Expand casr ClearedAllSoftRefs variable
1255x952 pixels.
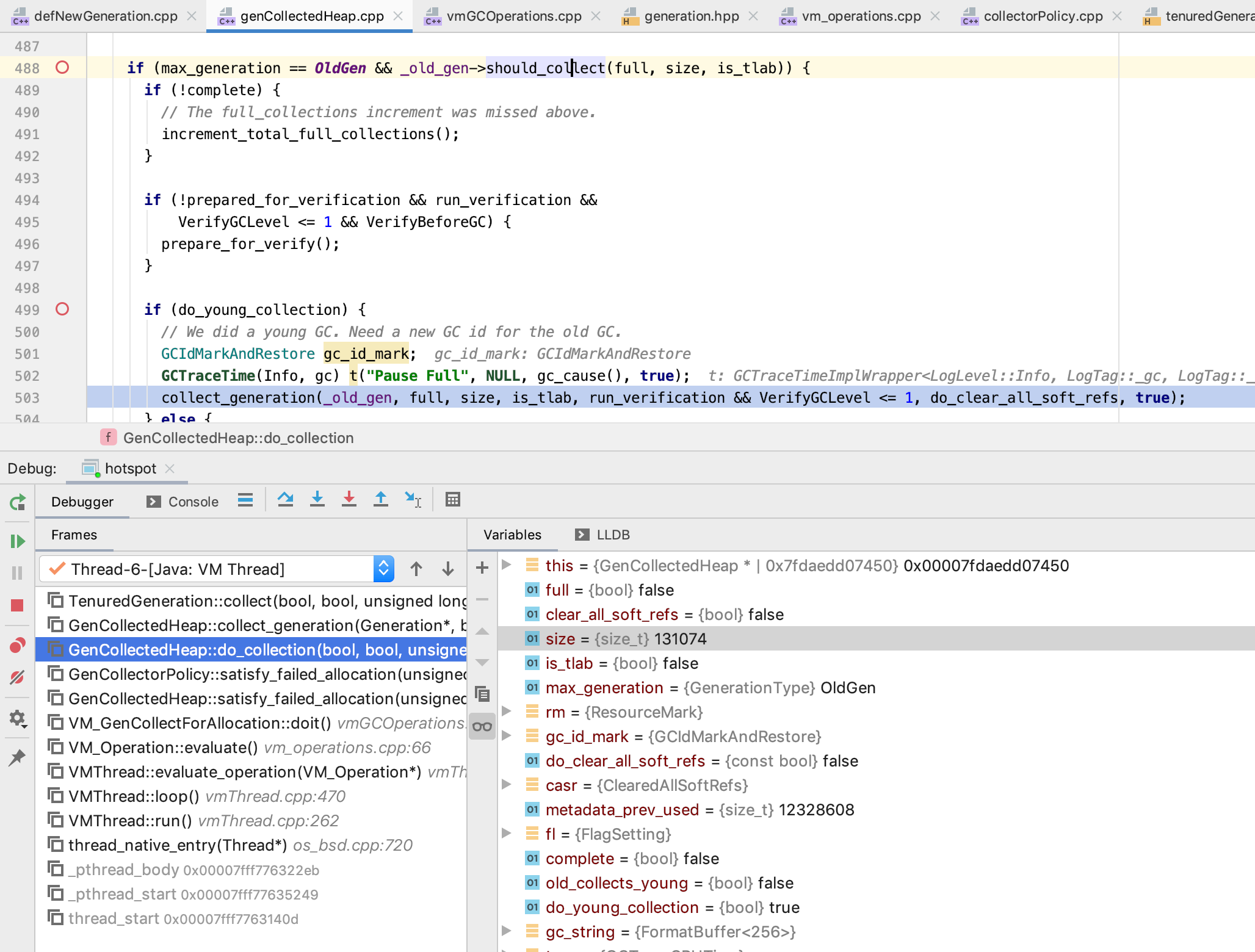pos(507,785)
